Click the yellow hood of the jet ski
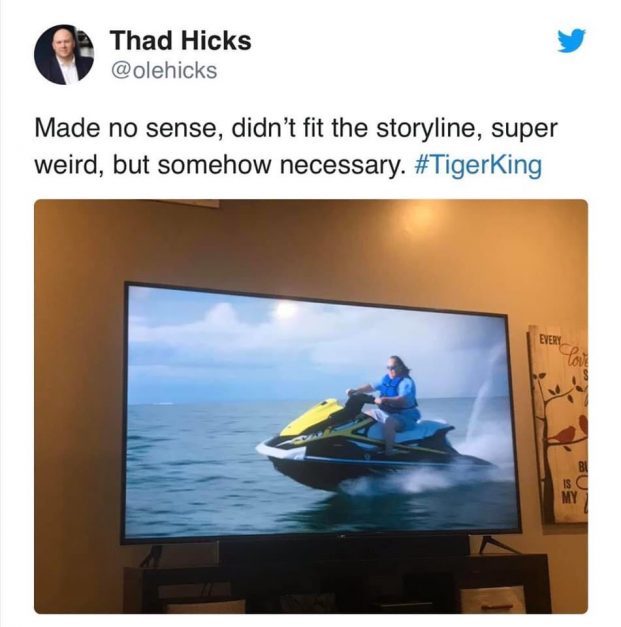 (313, 417)
